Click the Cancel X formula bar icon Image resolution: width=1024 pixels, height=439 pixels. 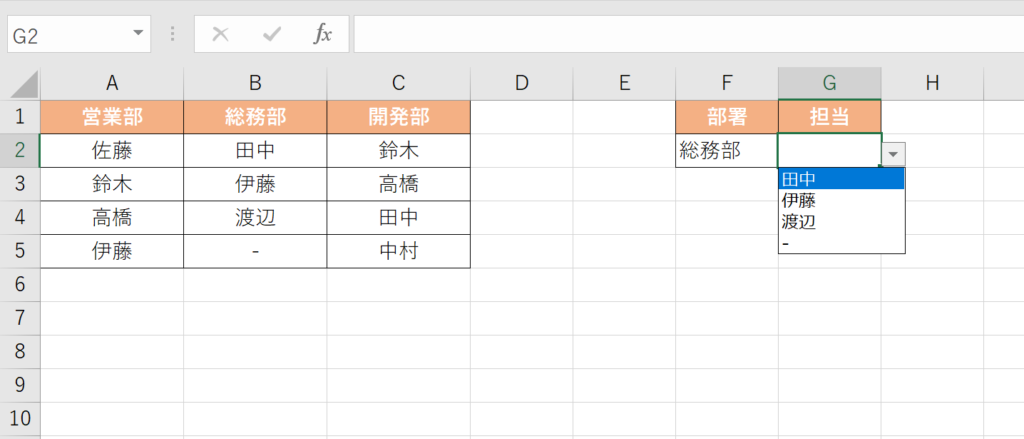221,34
